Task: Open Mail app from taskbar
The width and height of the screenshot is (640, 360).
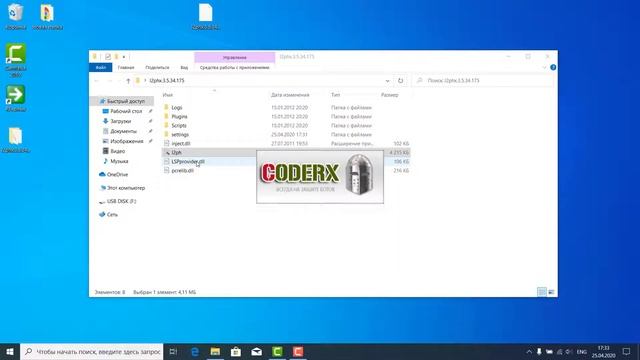Action: (x=256, y=351)
